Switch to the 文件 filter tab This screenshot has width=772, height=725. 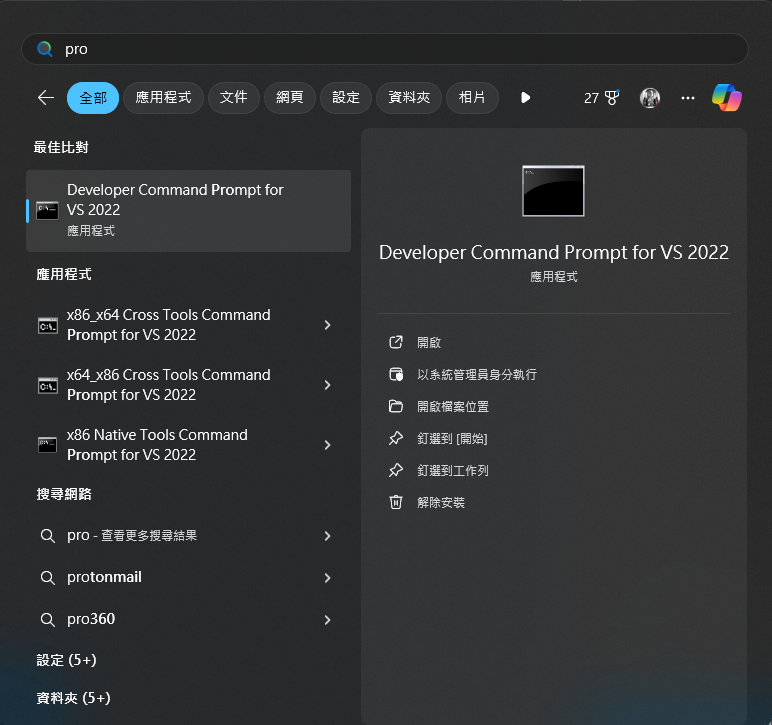coord(233,98)
